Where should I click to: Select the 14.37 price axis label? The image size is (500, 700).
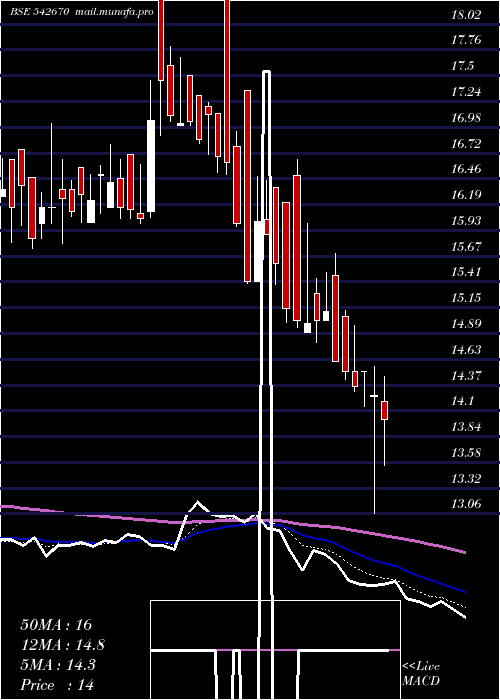[466, 375]
